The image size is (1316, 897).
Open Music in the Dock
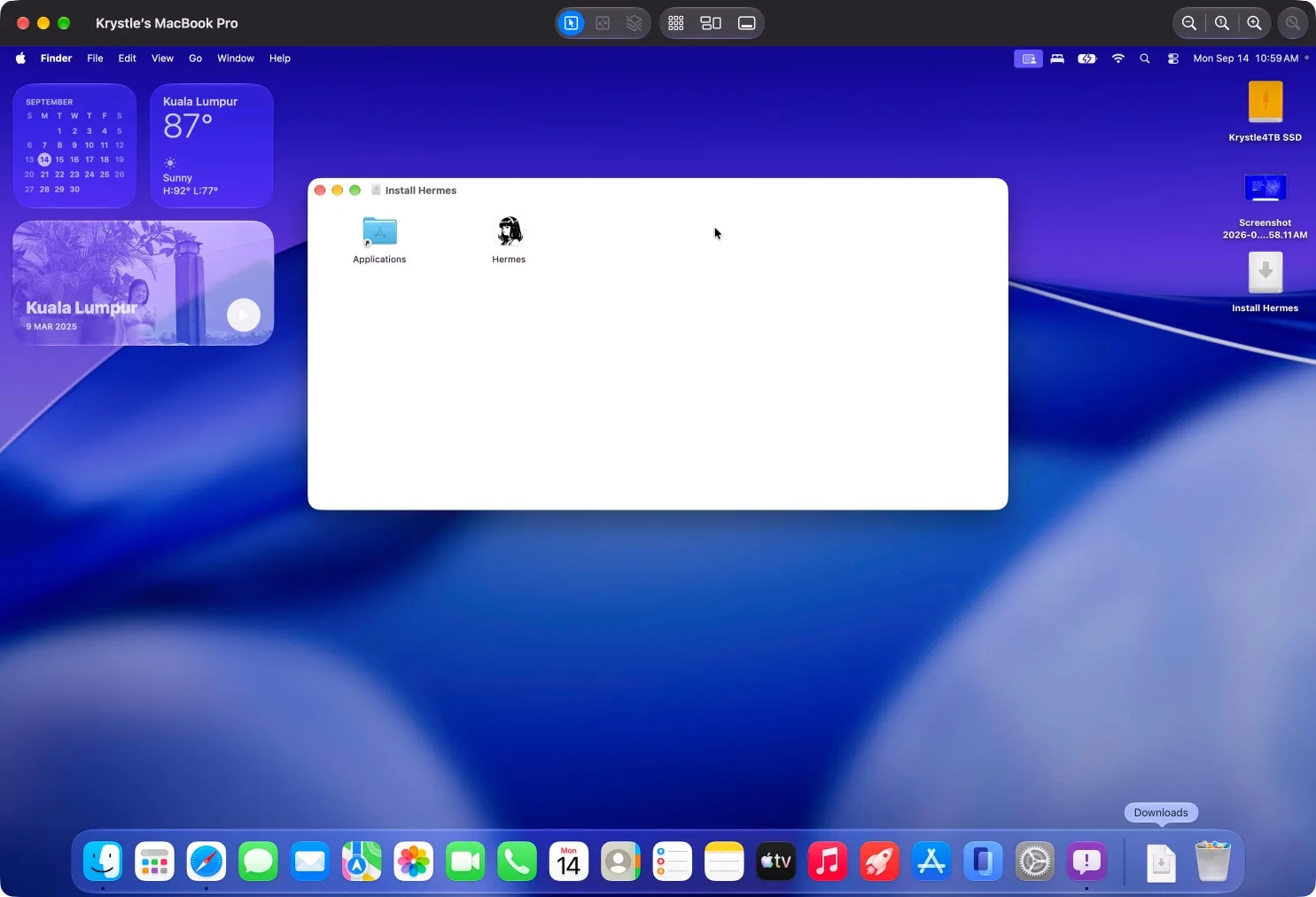(x=828, y=861)
